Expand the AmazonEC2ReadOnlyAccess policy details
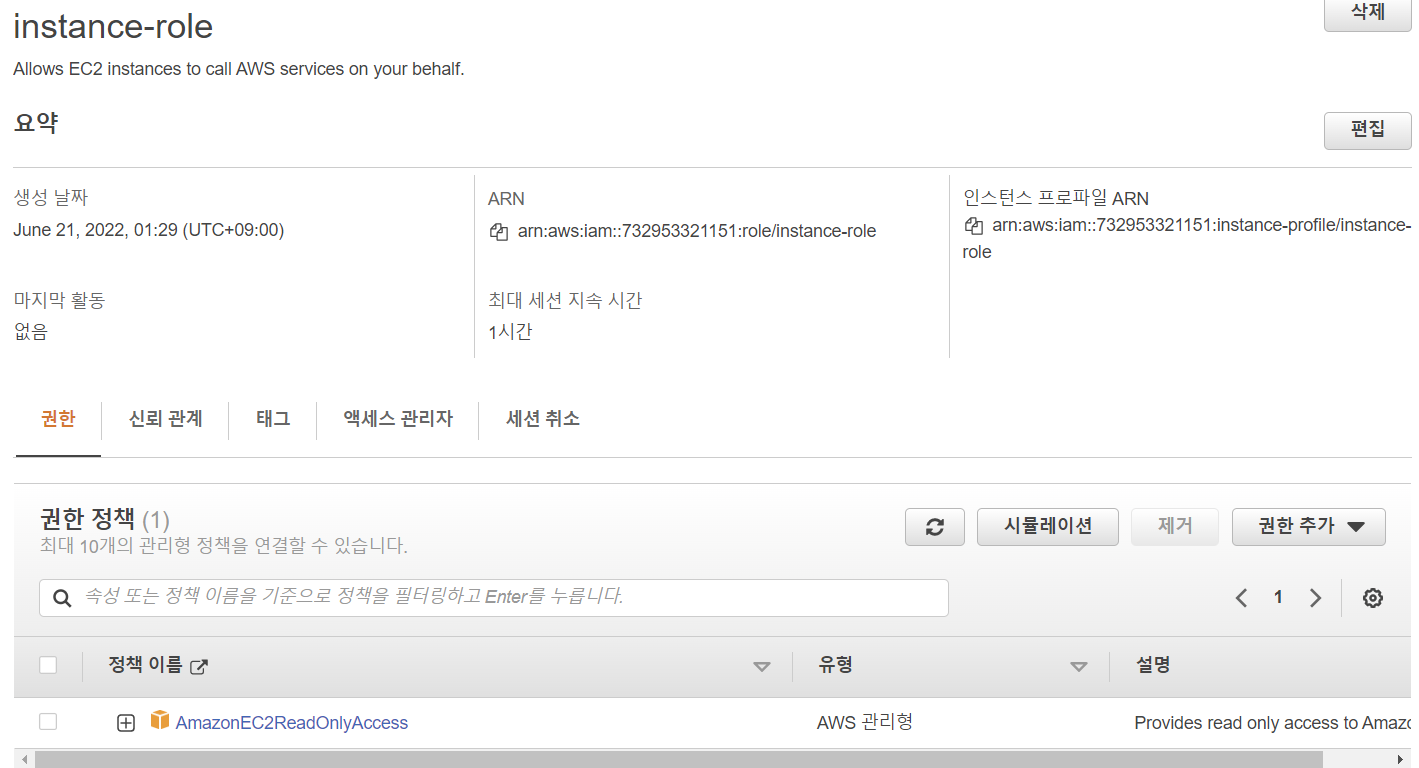The height and width of the screenshot is (768, 1419). (x=126, y=723)
